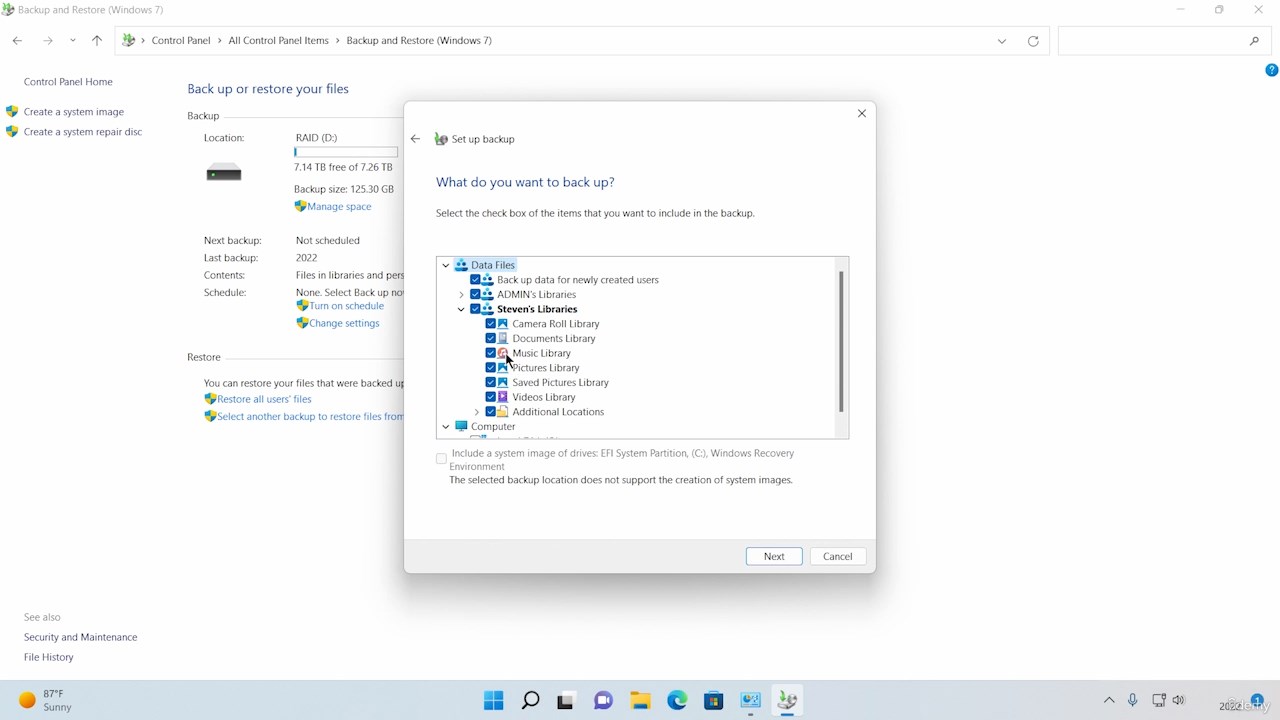Uncheck the Saved Pictures Library checkbox
1280x720 pixels.
click(x=491, y=382)
